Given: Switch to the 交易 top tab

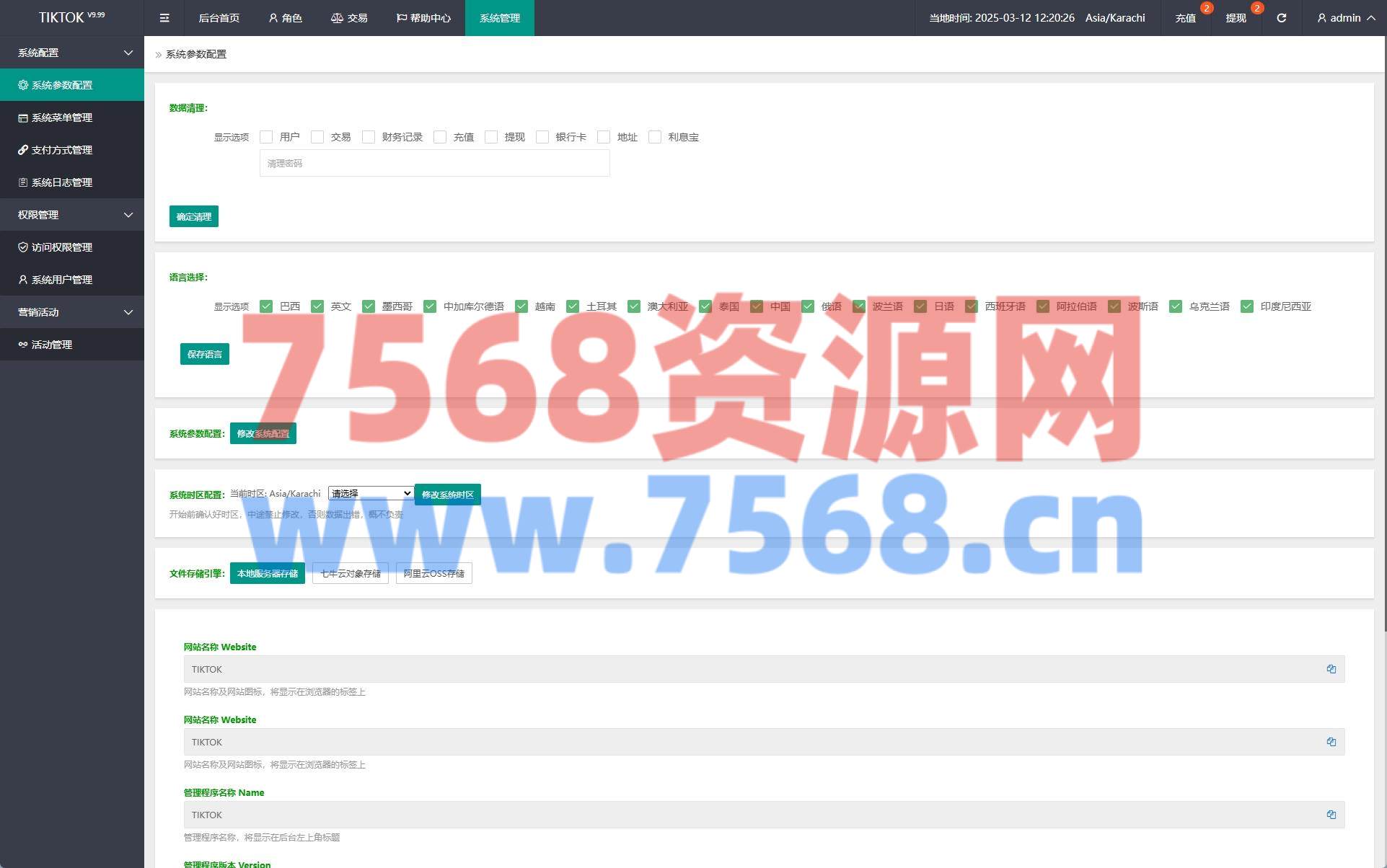Looking at the screenshot, I should 349,18.
